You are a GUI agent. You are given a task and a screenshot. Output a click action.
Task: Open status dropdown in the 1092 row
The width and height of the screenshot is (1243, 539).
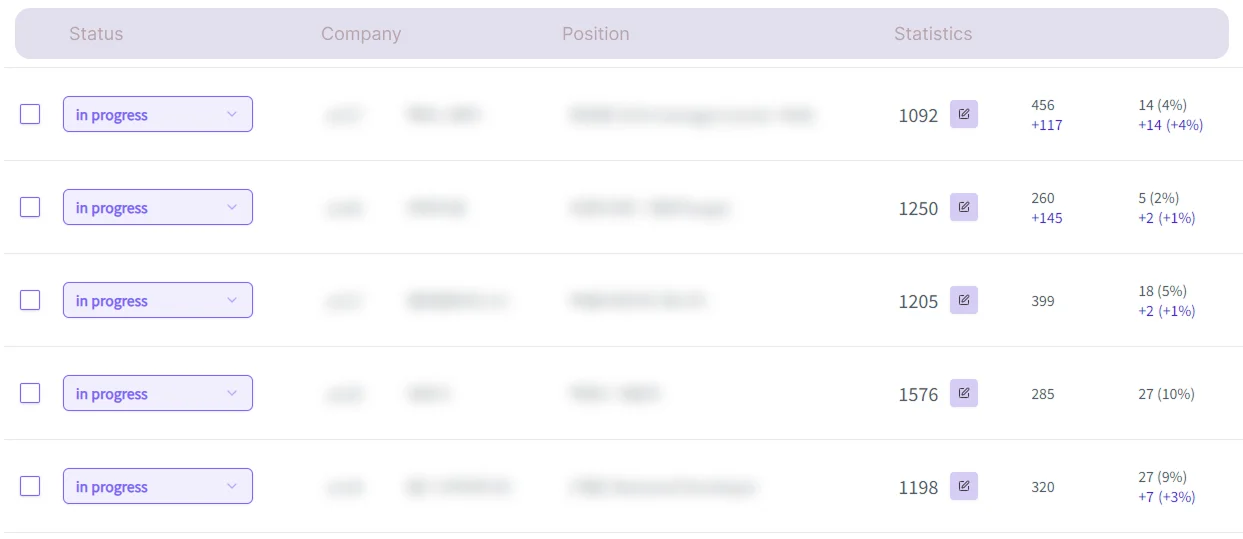coord(157,115)
